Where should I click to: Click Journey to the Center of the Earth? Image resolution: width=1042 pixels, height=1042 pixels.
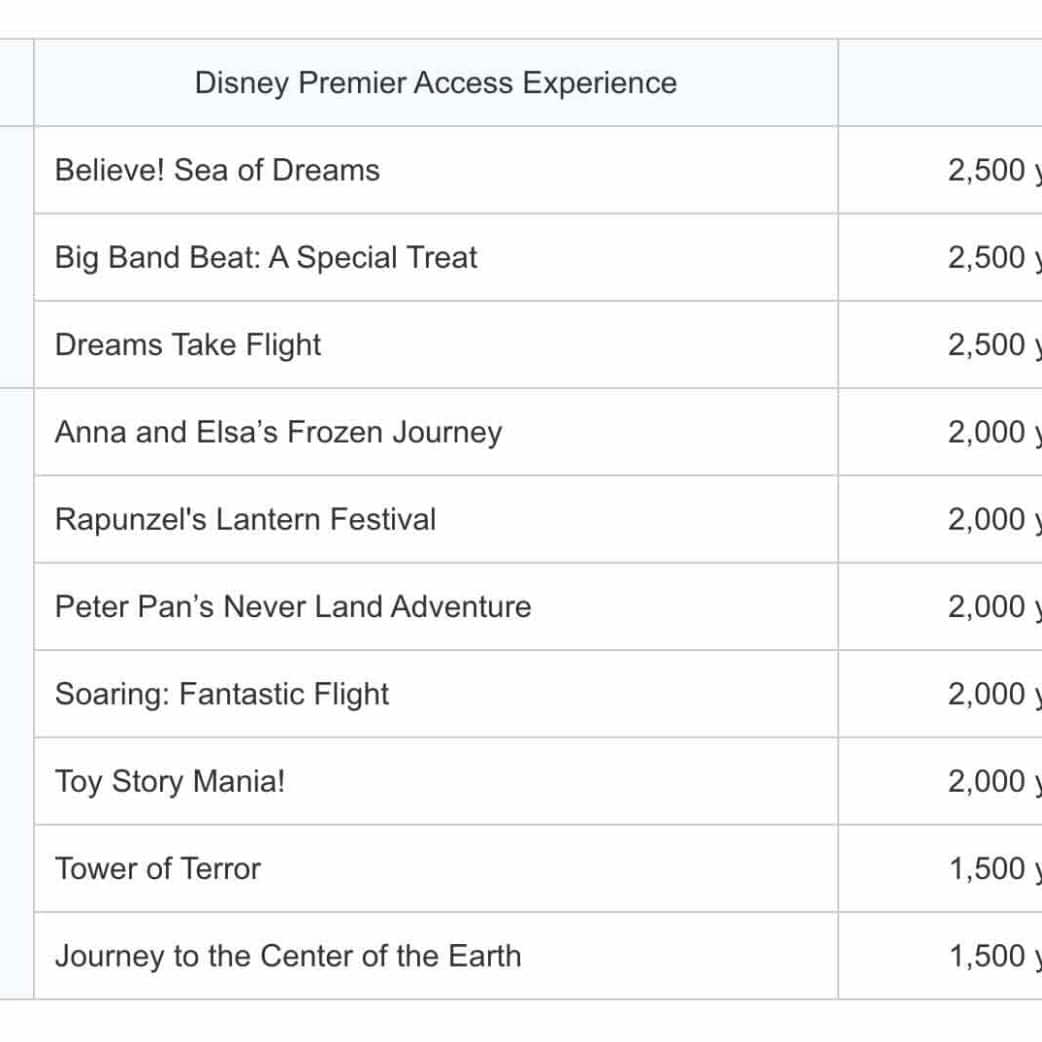(288, 956)
